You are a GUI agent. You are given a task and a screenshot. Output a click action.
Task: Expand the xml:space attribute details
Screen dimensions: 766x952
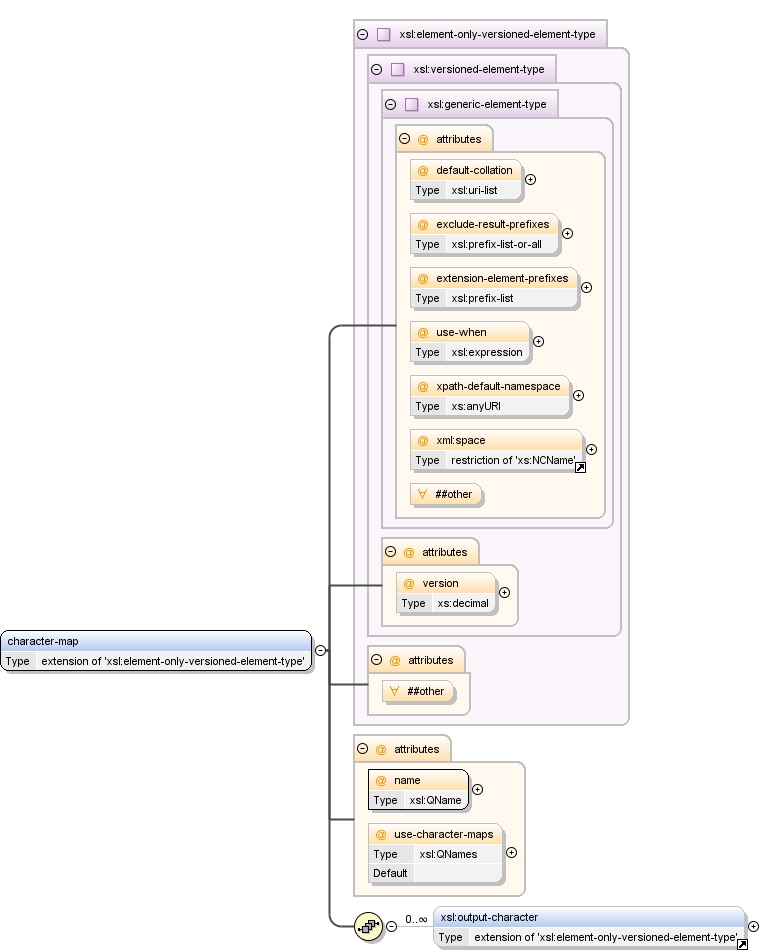[x=591, y=450]
